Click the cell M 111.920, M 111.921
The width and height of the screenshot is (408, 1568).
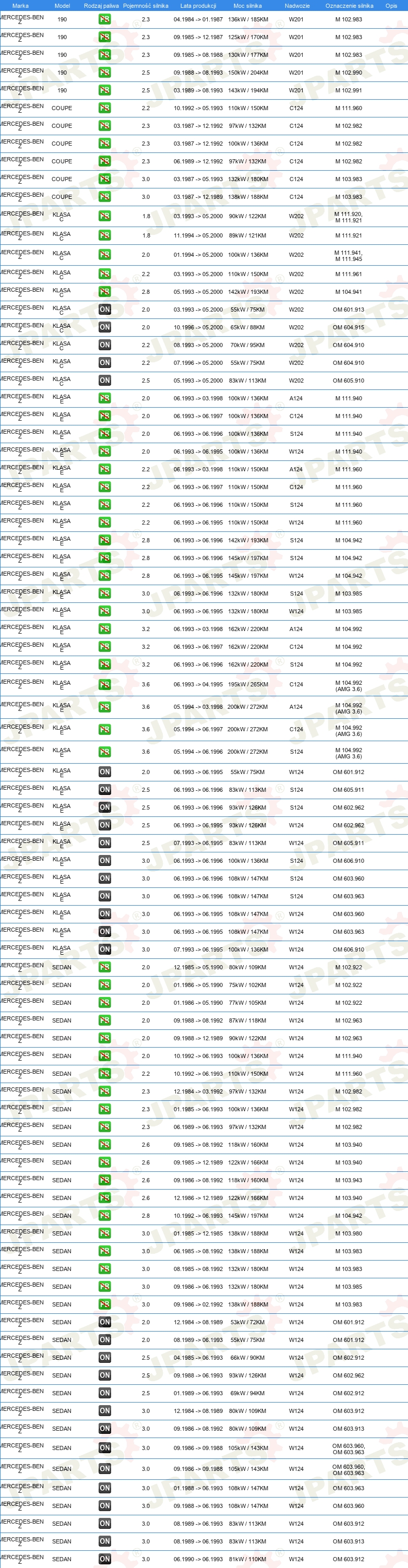(x=349, y=217)
